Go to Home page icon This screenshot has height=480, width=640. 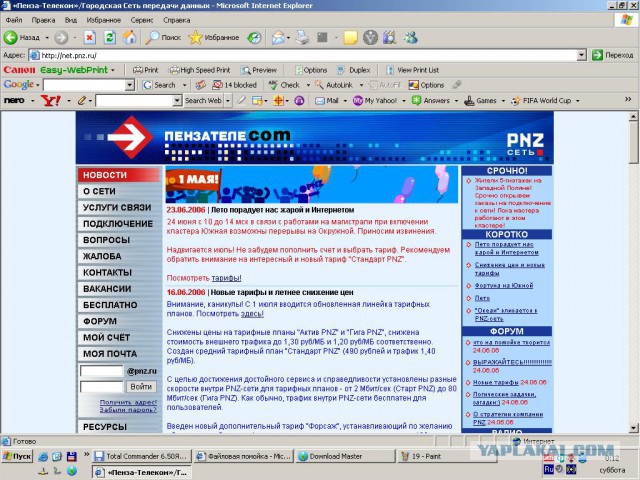tap(130, 38)
